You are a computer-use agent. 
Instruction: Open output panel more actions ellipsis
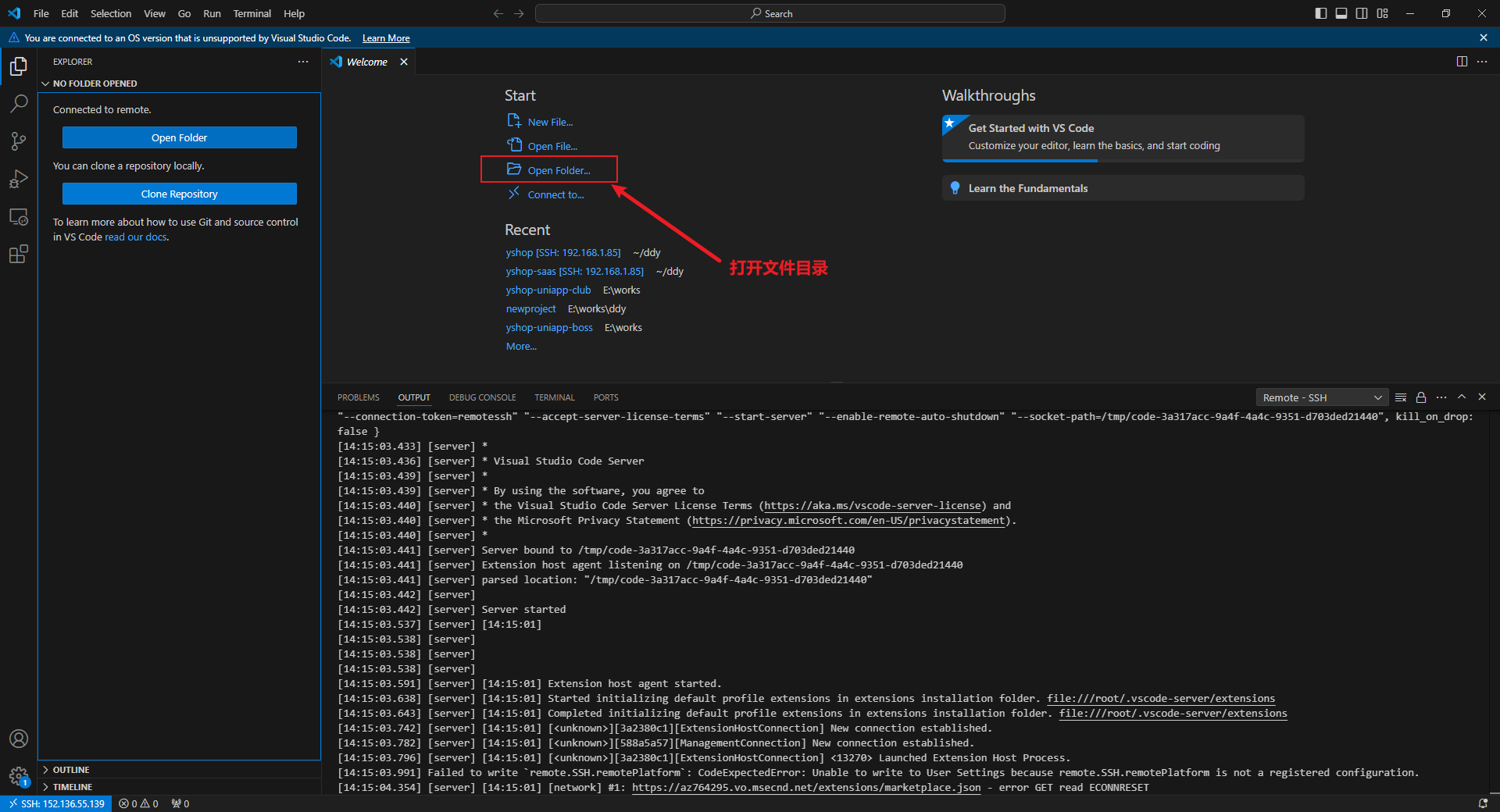(x=1441, y=397)
